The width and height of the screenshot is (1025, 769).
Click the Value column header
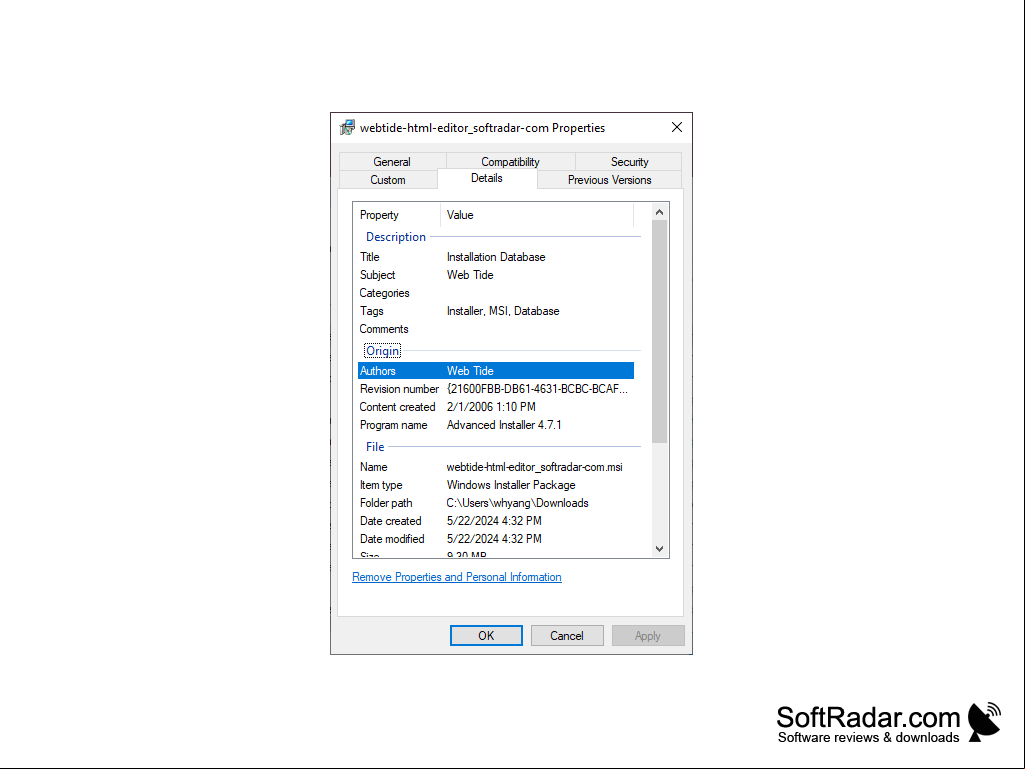[537, 215]
